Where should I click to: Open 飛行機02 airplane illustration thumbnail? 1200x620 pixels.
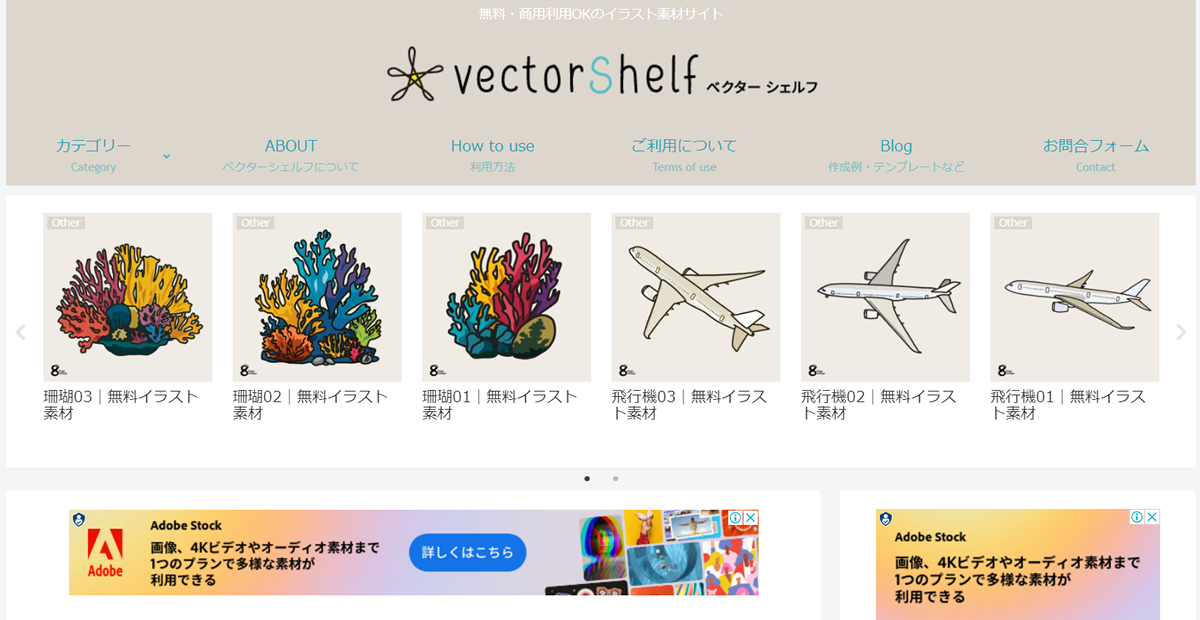click(x=885, y=297)
